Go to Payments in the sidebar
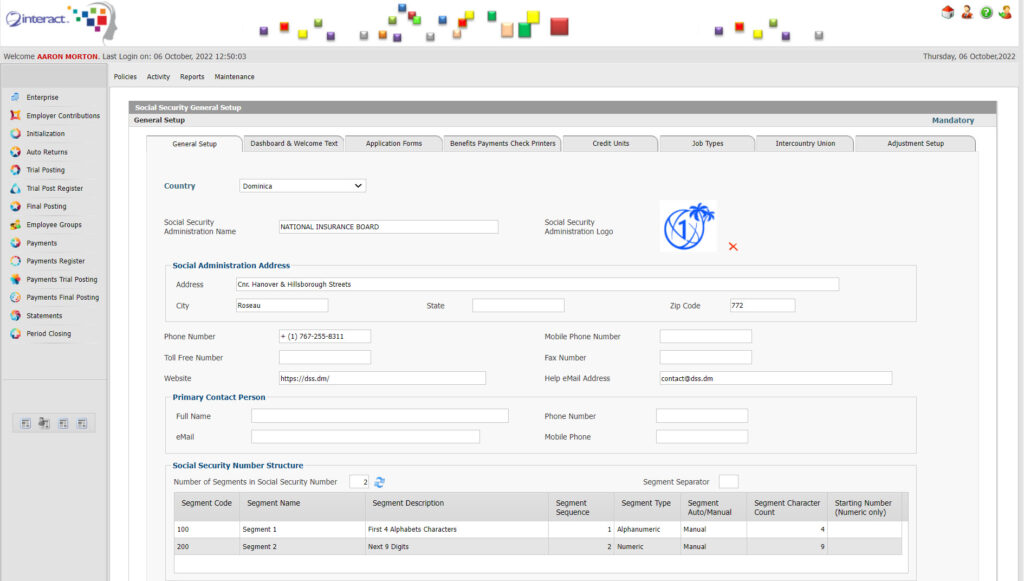 (x=41, y=243)
